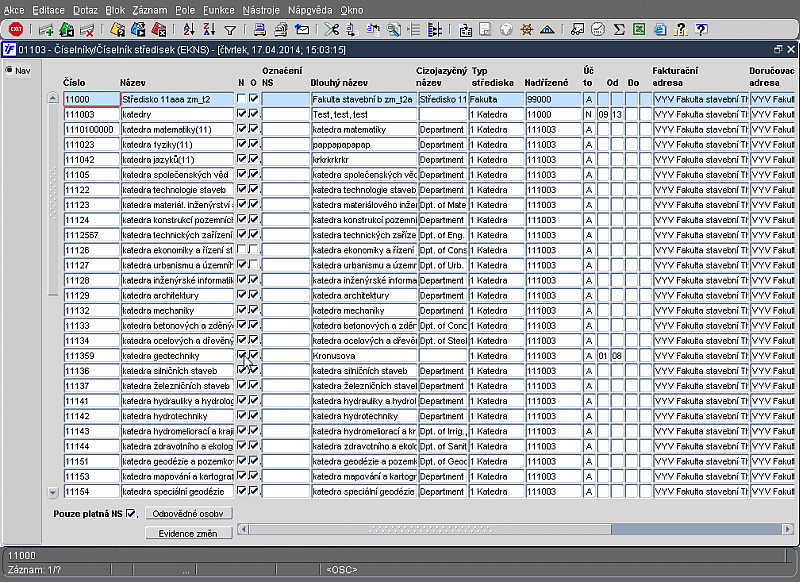Click the round gauge icon beside sigma
800x582 pixels.
tap(598, 30)
